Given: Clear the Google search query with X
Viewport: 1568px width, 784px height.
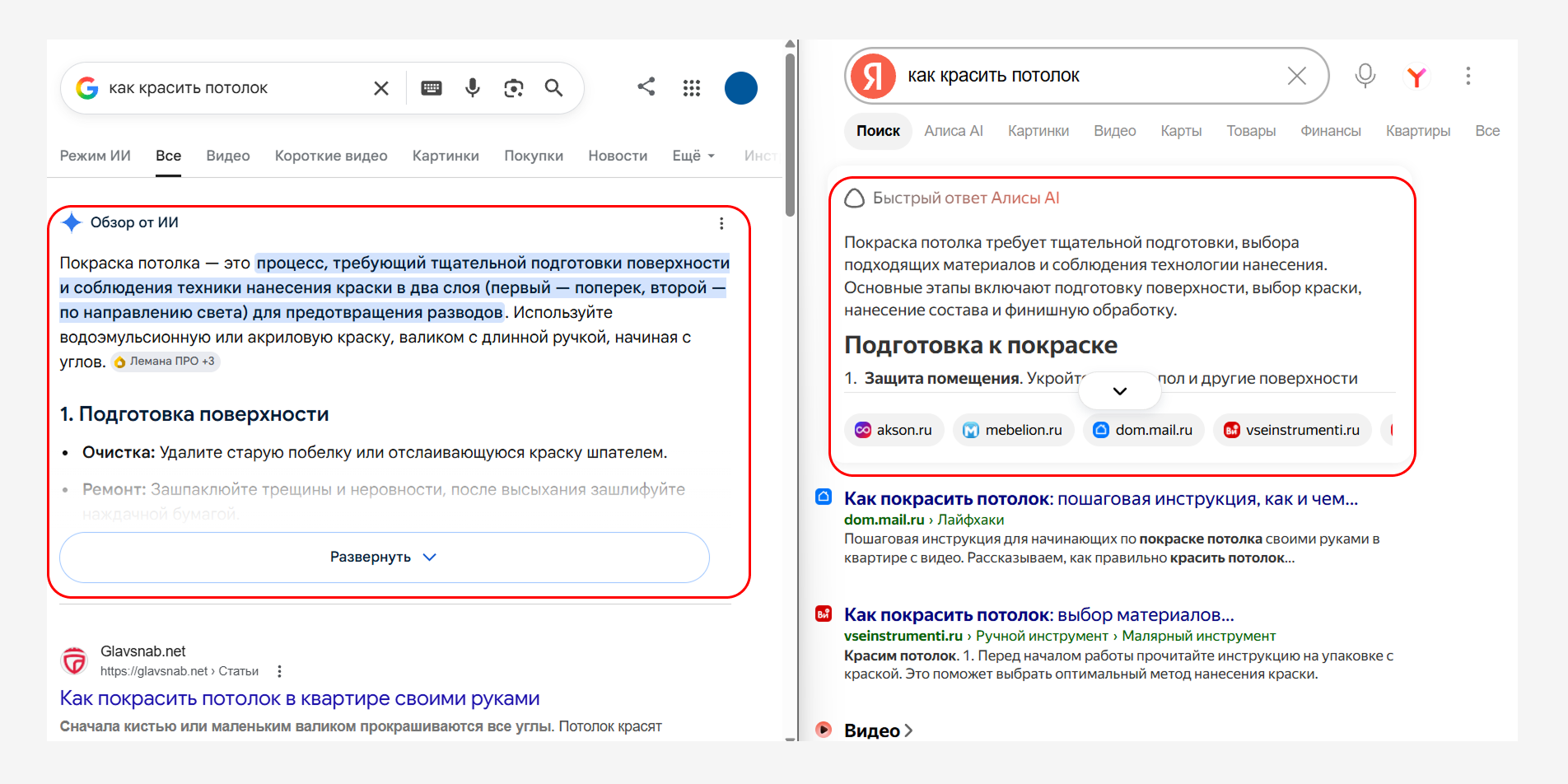Looking at the screenshot, I should coord(381,88).
